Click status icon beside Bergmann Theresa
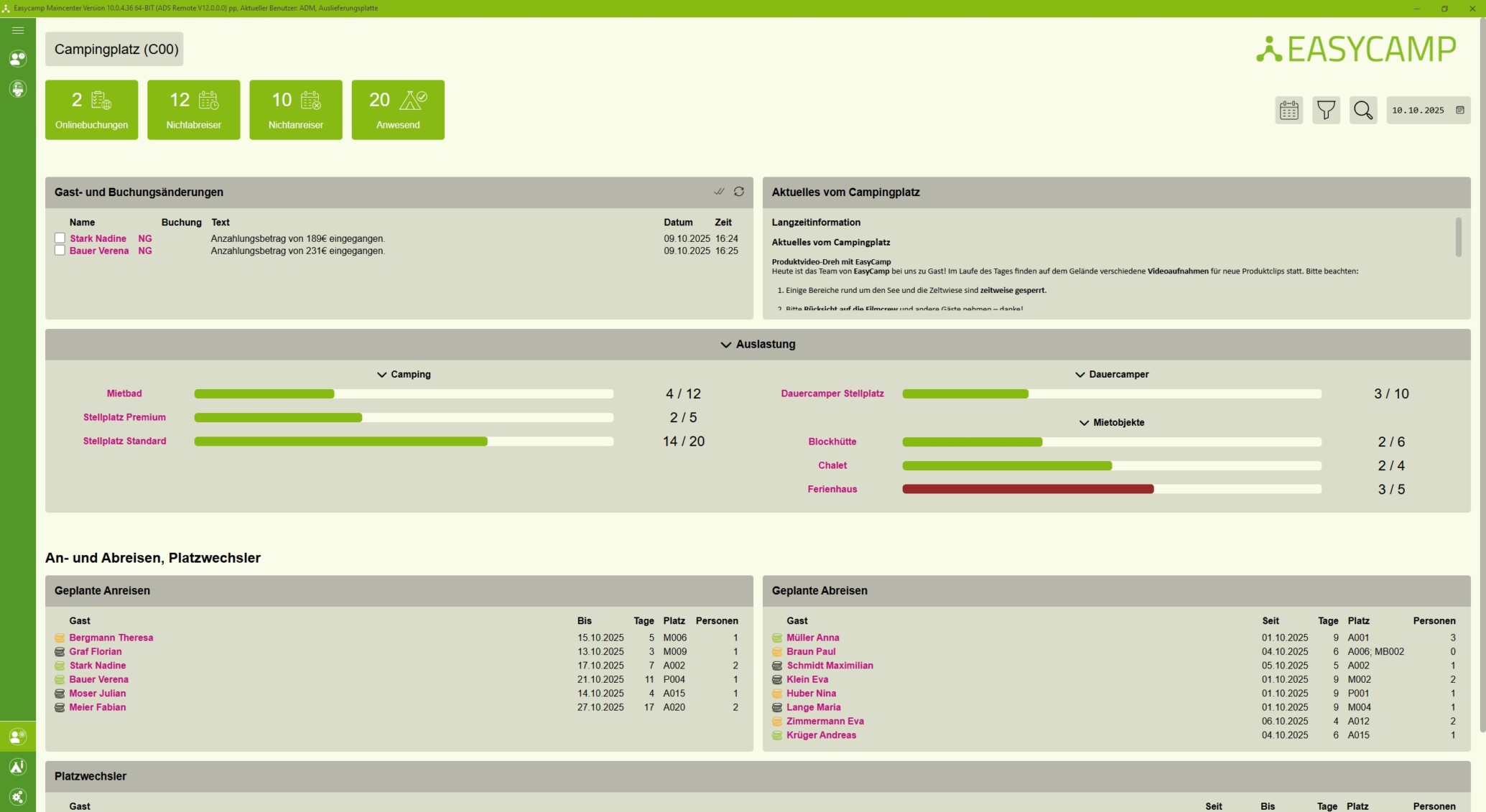This screenshot has width=1486, height=812. (x=60, y=638)
